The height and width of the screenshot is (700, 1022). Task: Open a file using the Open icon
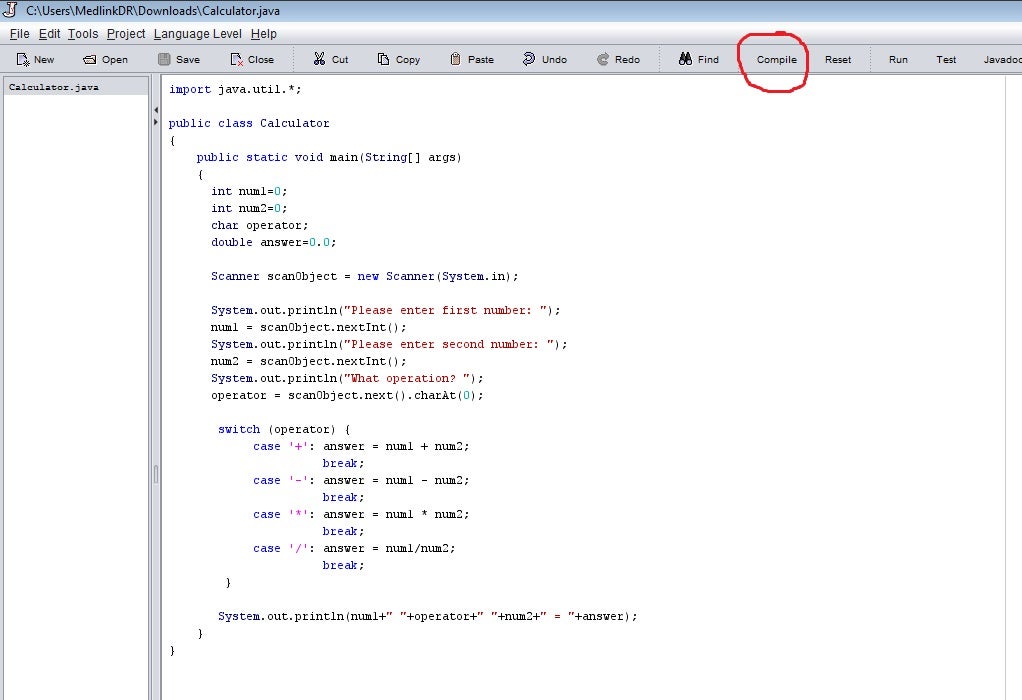coord(104,59)
